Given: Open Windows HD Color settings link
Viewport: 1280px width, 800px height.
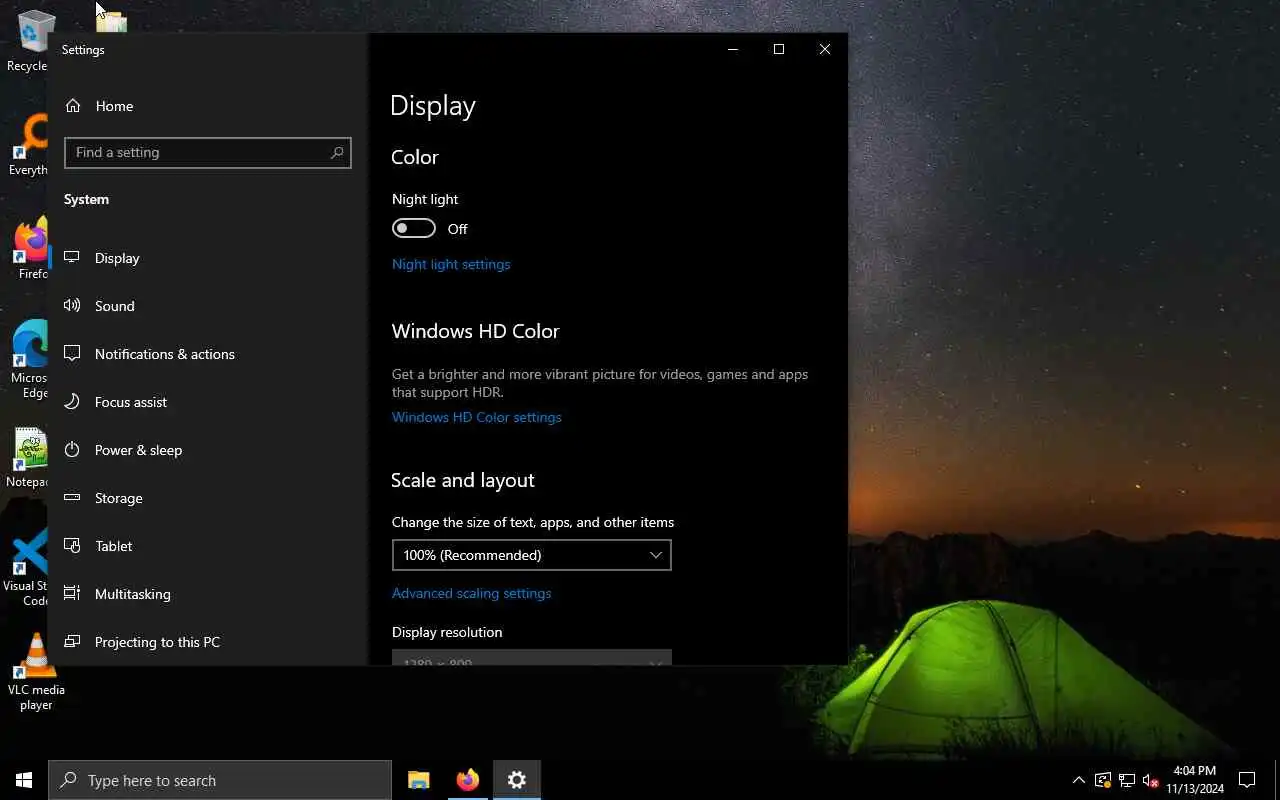Looking at the screenshot, I should [x=476, y=417].
